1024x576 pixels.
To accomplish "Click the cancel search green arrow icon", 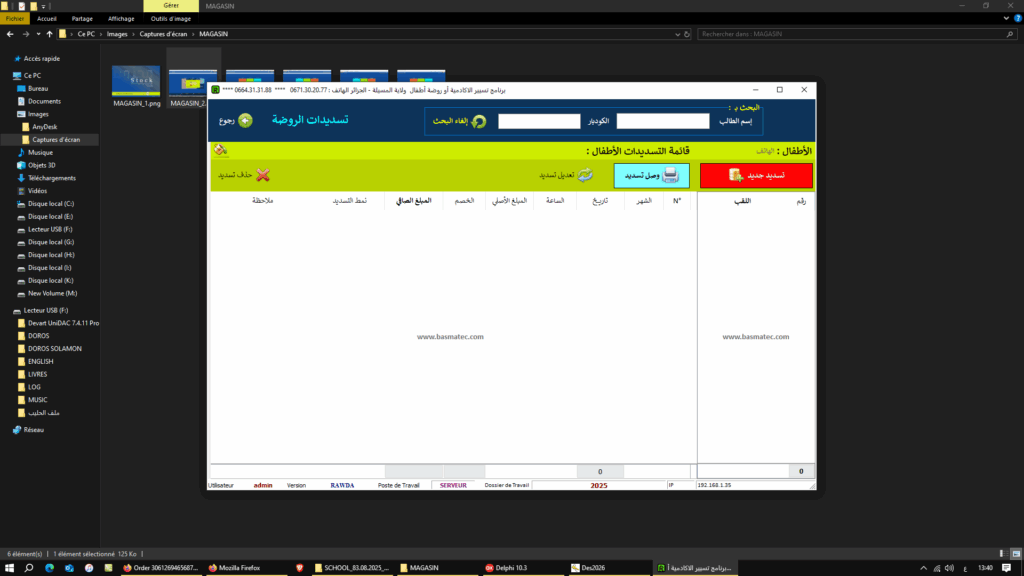I will click(479, 121).
